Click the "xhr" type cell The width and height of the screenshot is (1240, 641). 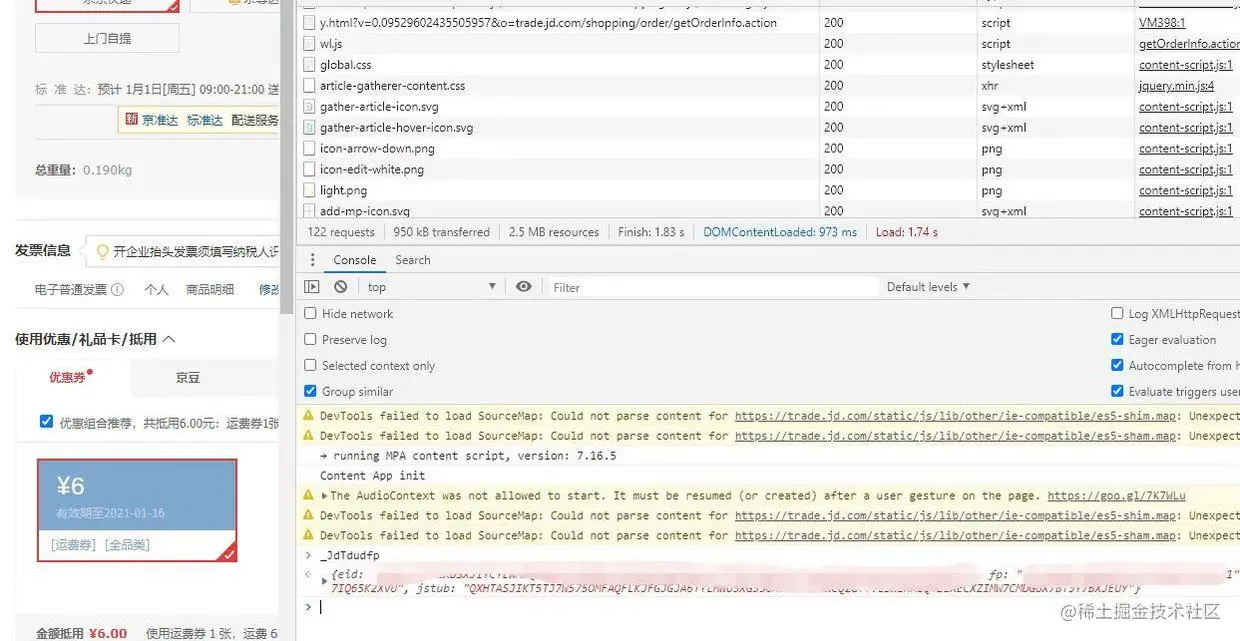990,86
